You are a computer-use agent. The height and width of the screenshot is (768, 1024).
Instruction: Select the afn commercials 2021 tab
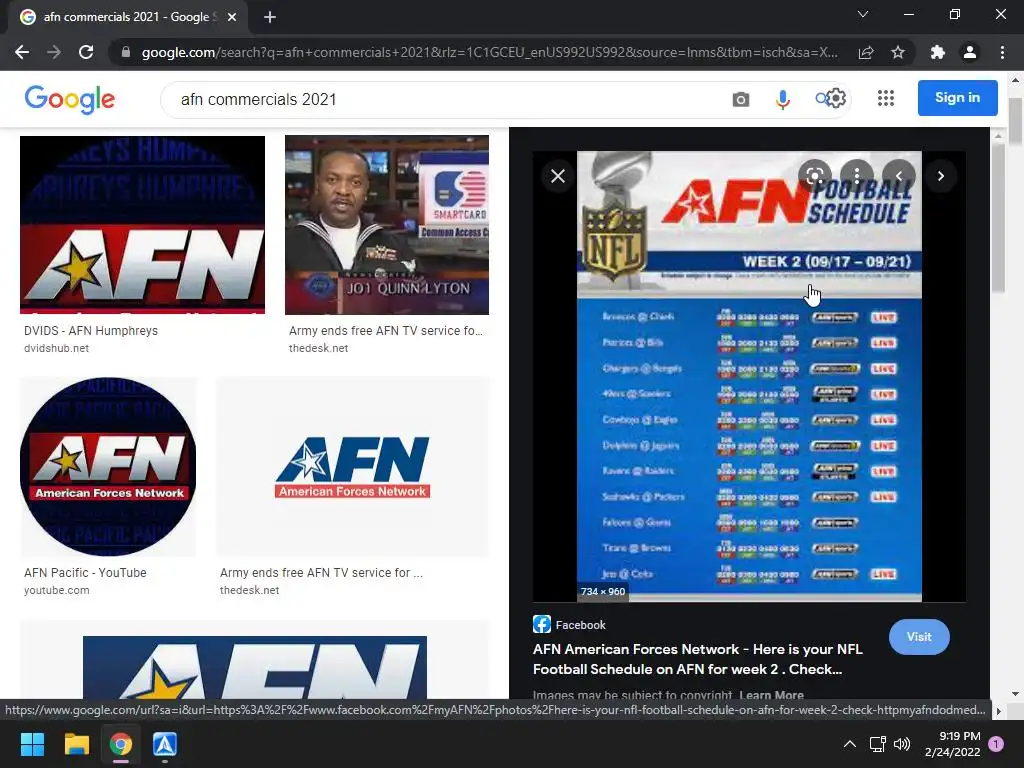click(x=127, y=17)
